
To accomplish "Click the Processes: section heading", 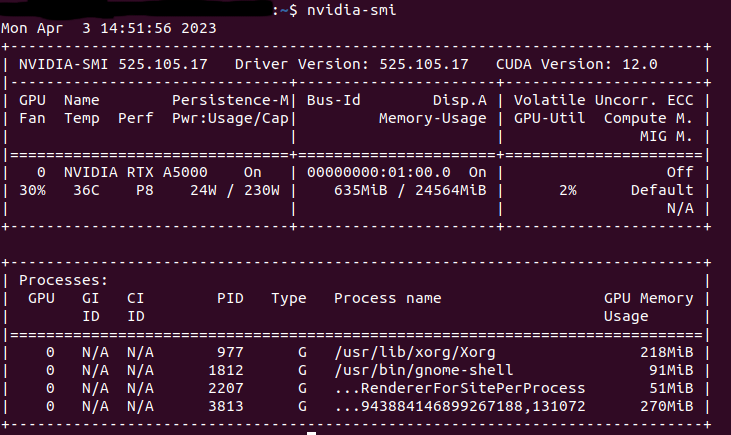I will click(x=64, y=281).
